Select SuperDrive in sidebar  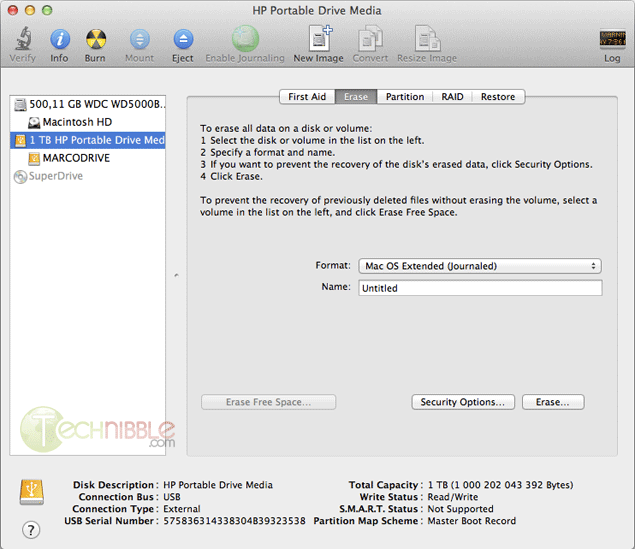(88, 176)
